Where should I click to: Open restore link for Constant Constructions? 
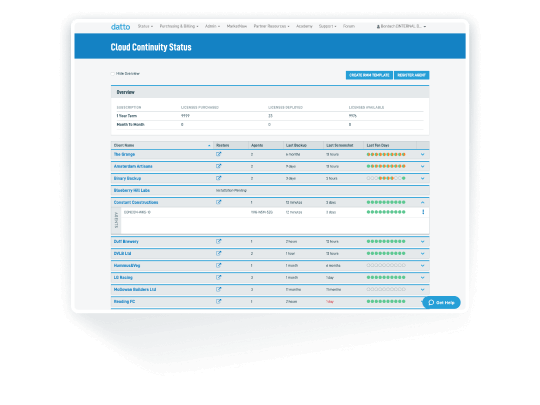tap(218, 202)
